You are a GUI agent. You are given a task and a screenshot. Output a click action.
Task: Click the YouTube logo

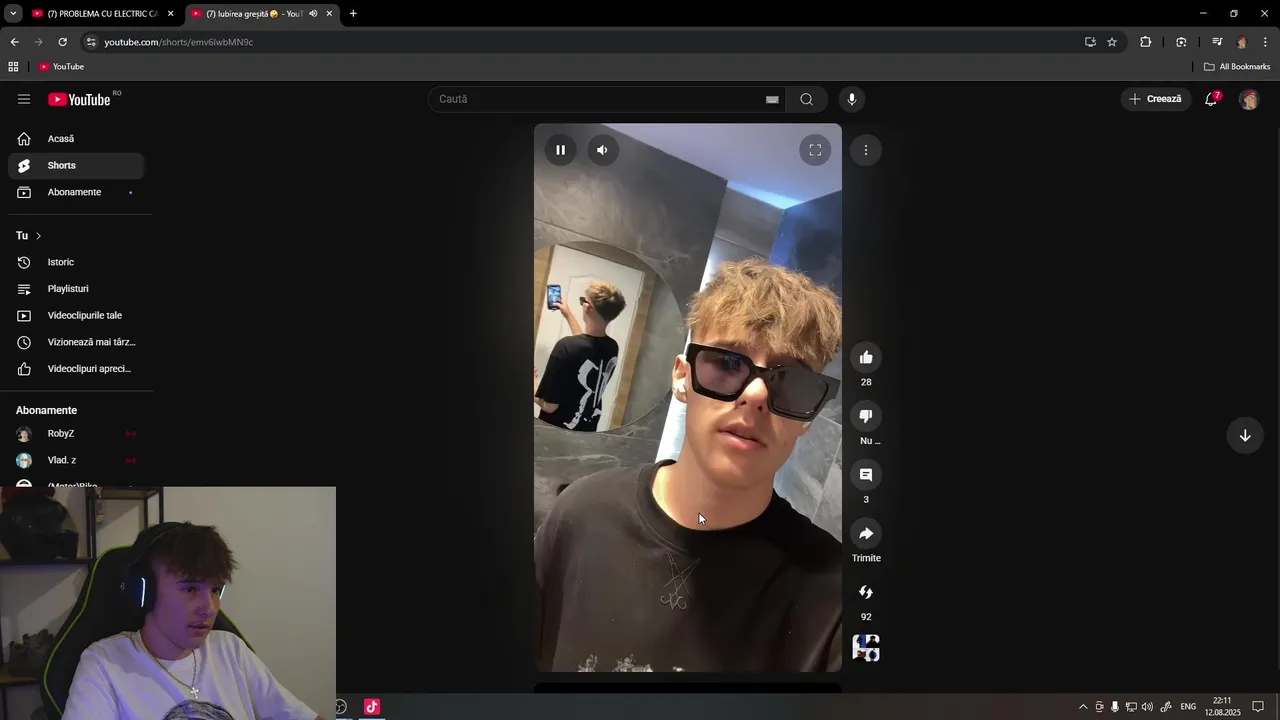(80, 99)
